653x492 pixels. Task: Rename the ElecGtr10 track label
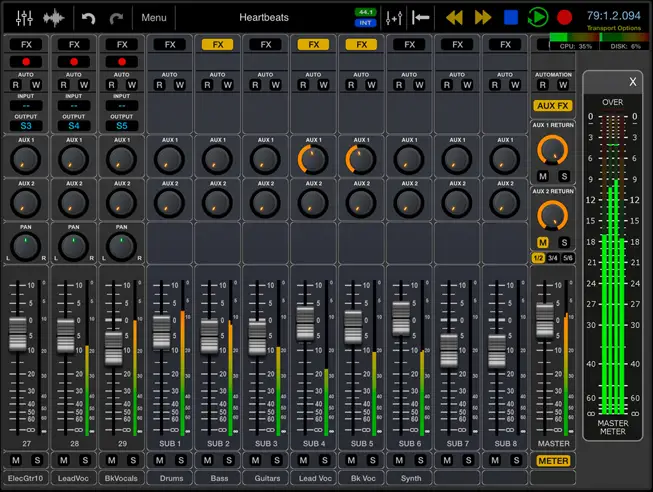[x=25, y=478]
